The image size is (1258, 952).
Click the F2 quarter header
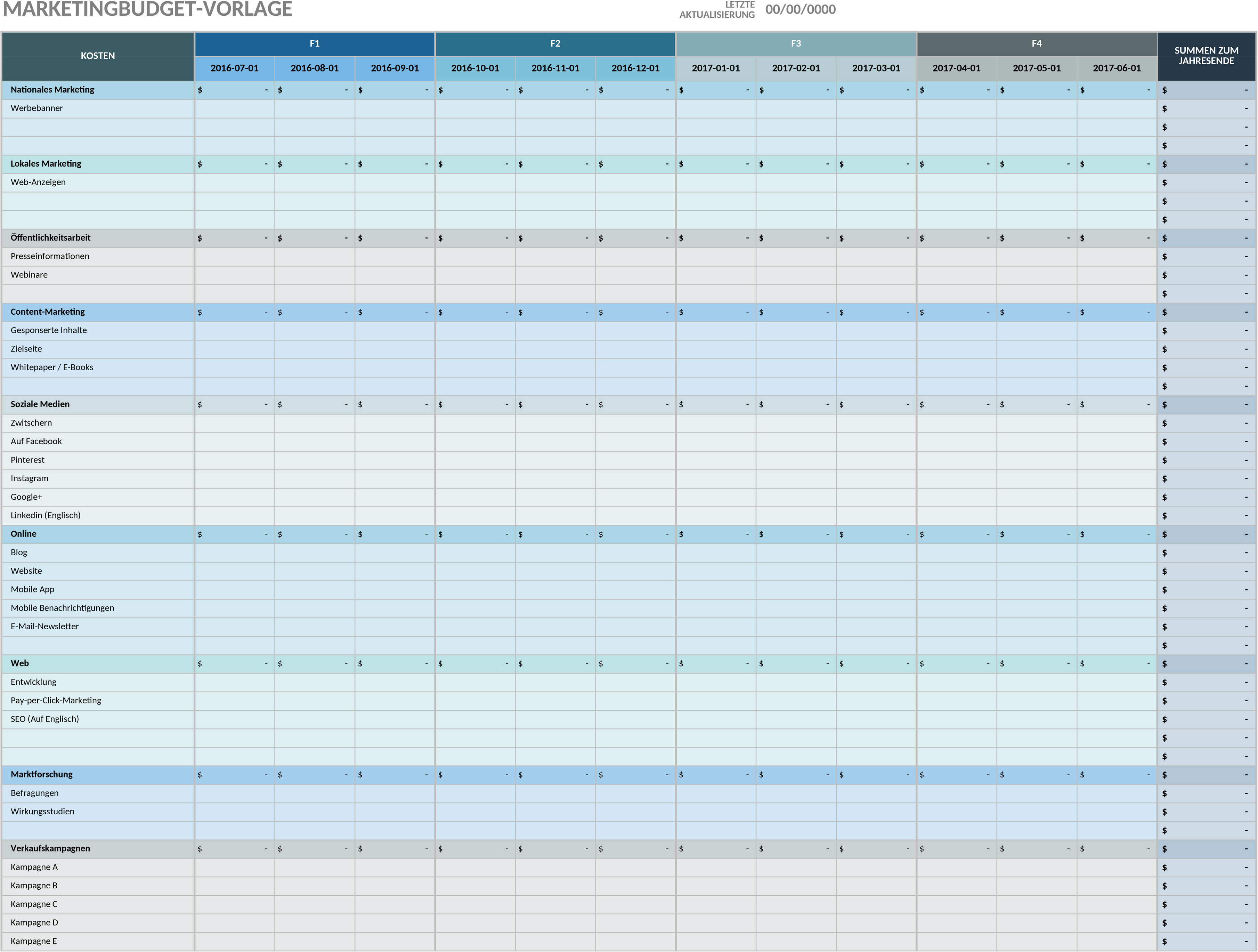(x=555, y=44)
